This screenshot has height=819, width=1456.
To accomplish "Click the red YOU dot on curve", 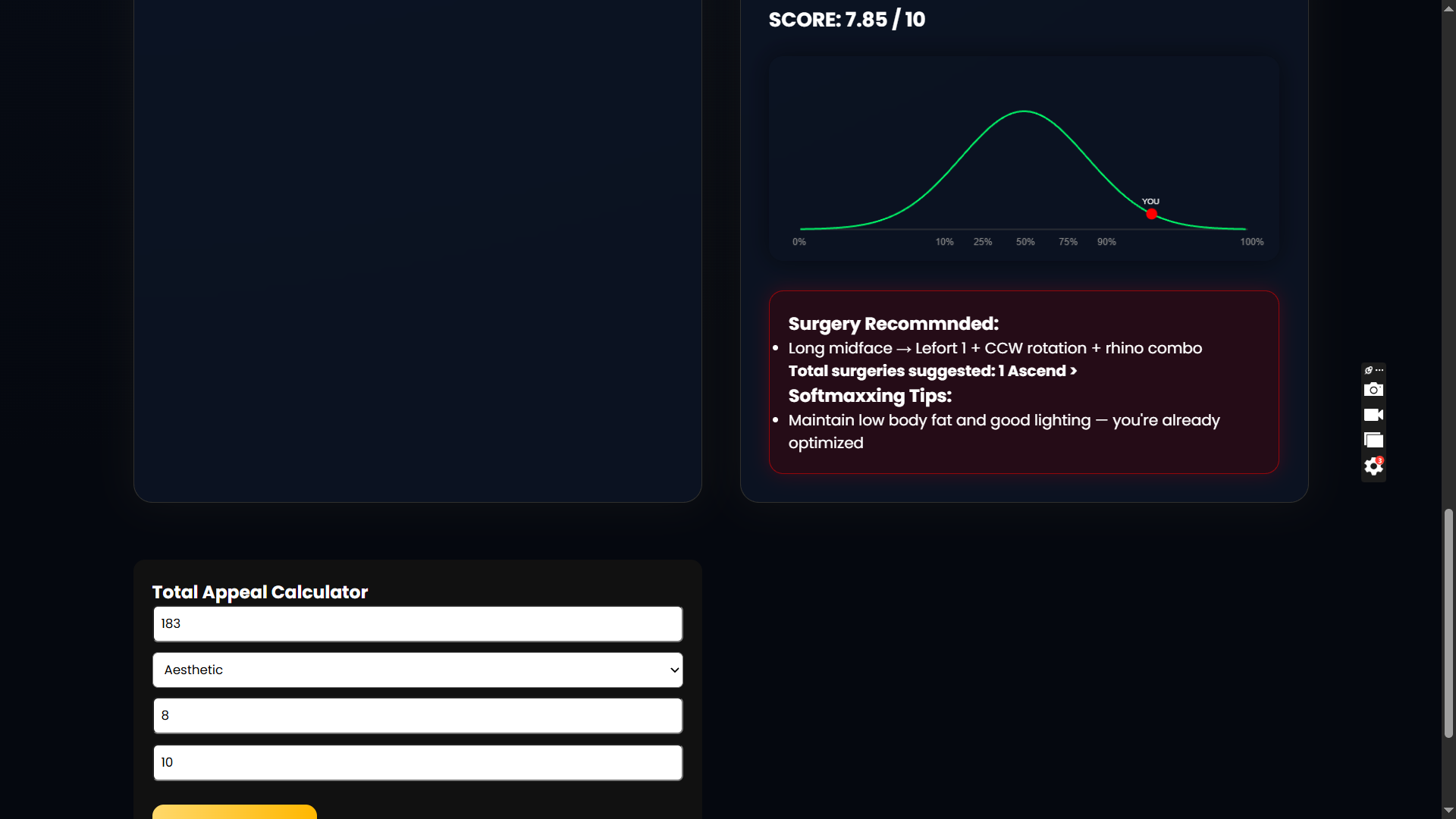I will (x=1151, y=215).
